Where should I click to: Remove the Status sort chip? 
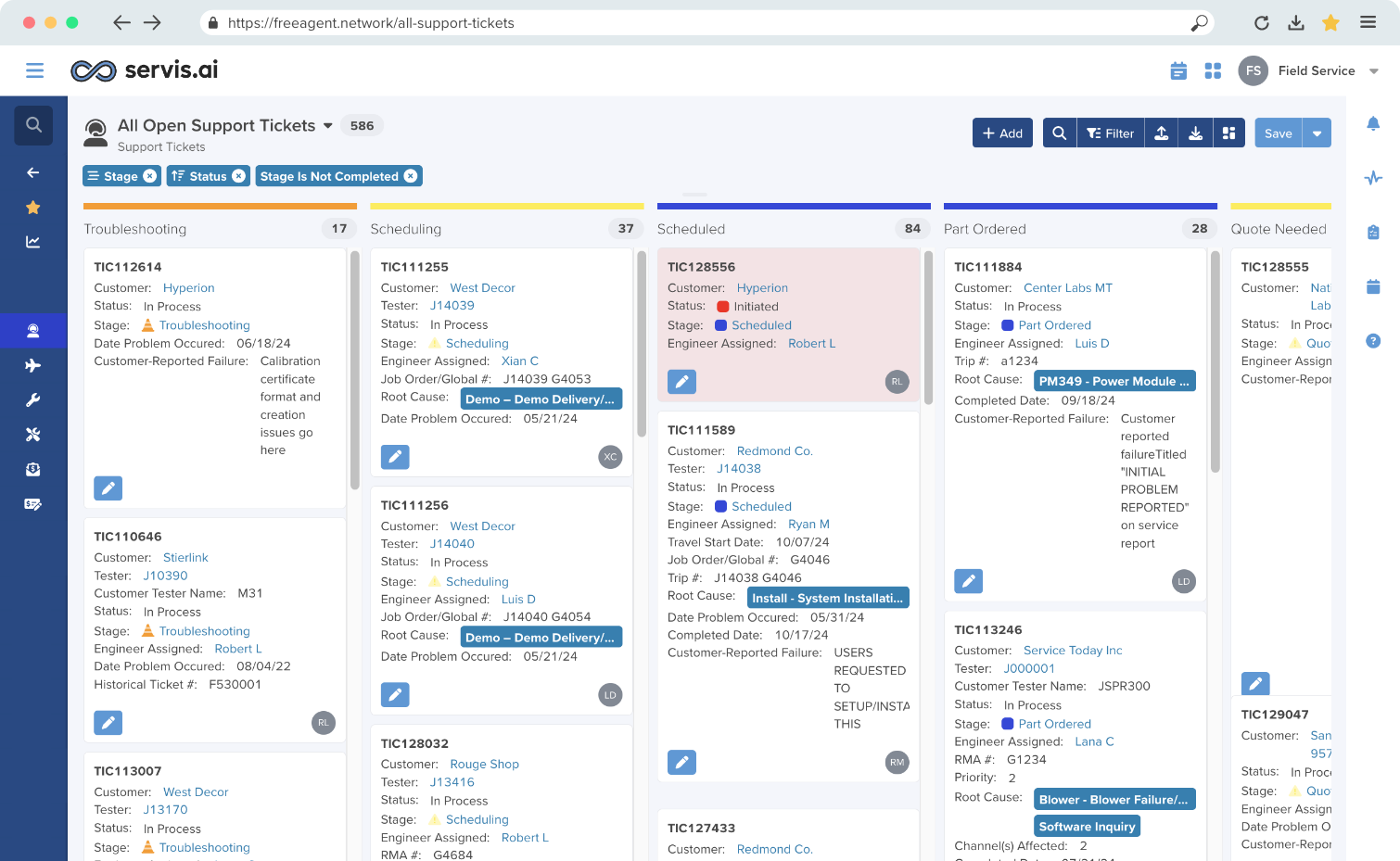click(238, 176)
